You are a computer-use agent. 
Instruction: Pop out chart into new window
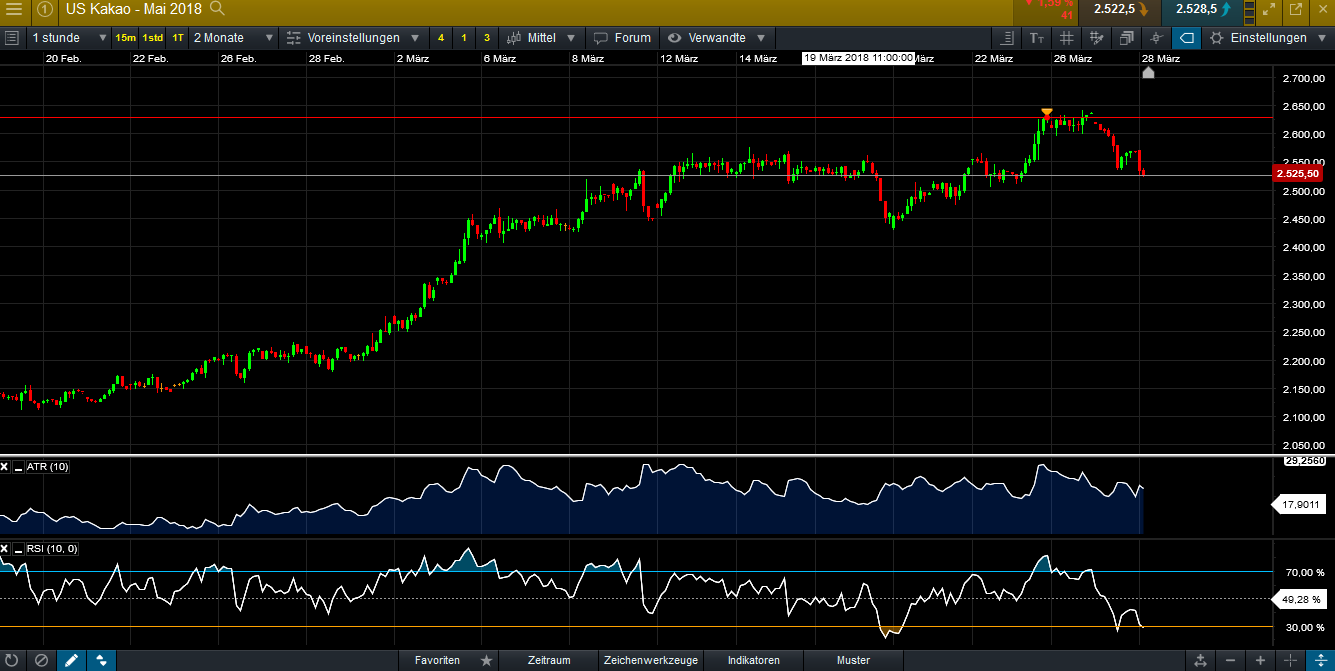tap(1295, 10)
